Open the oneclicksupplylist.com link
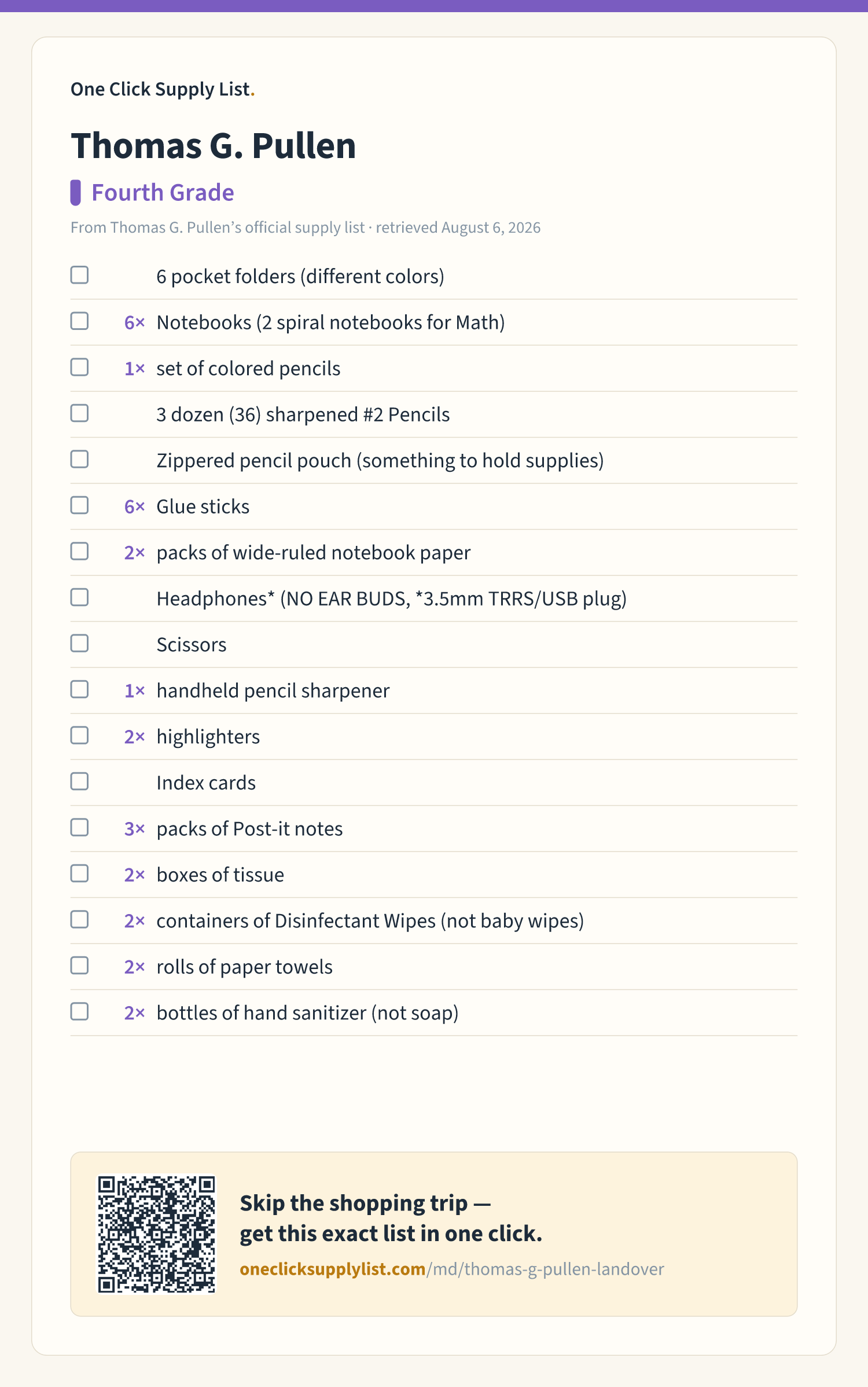Image resolution: width=868 pixels, height=1387 pixels. point(451,1269)
